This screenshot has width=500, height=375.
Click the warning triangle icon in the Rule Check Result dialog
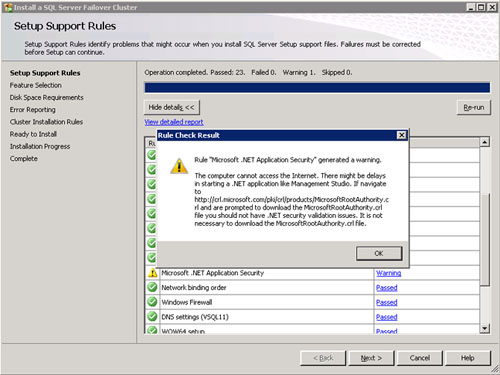point(179,166)
